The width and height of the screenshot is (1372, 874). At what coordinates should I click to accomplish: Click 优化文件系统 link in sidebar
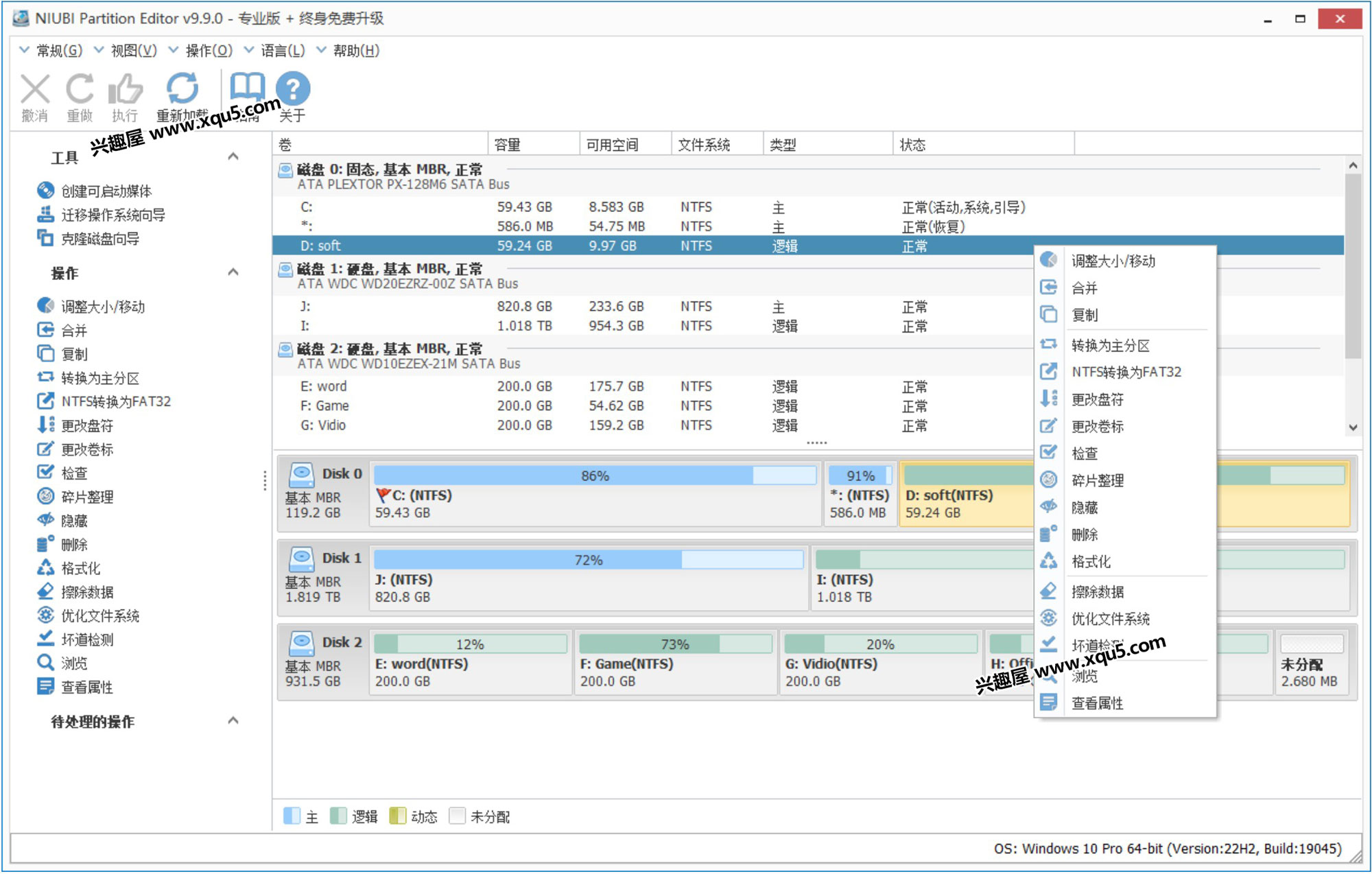click(x=100, y=615)
